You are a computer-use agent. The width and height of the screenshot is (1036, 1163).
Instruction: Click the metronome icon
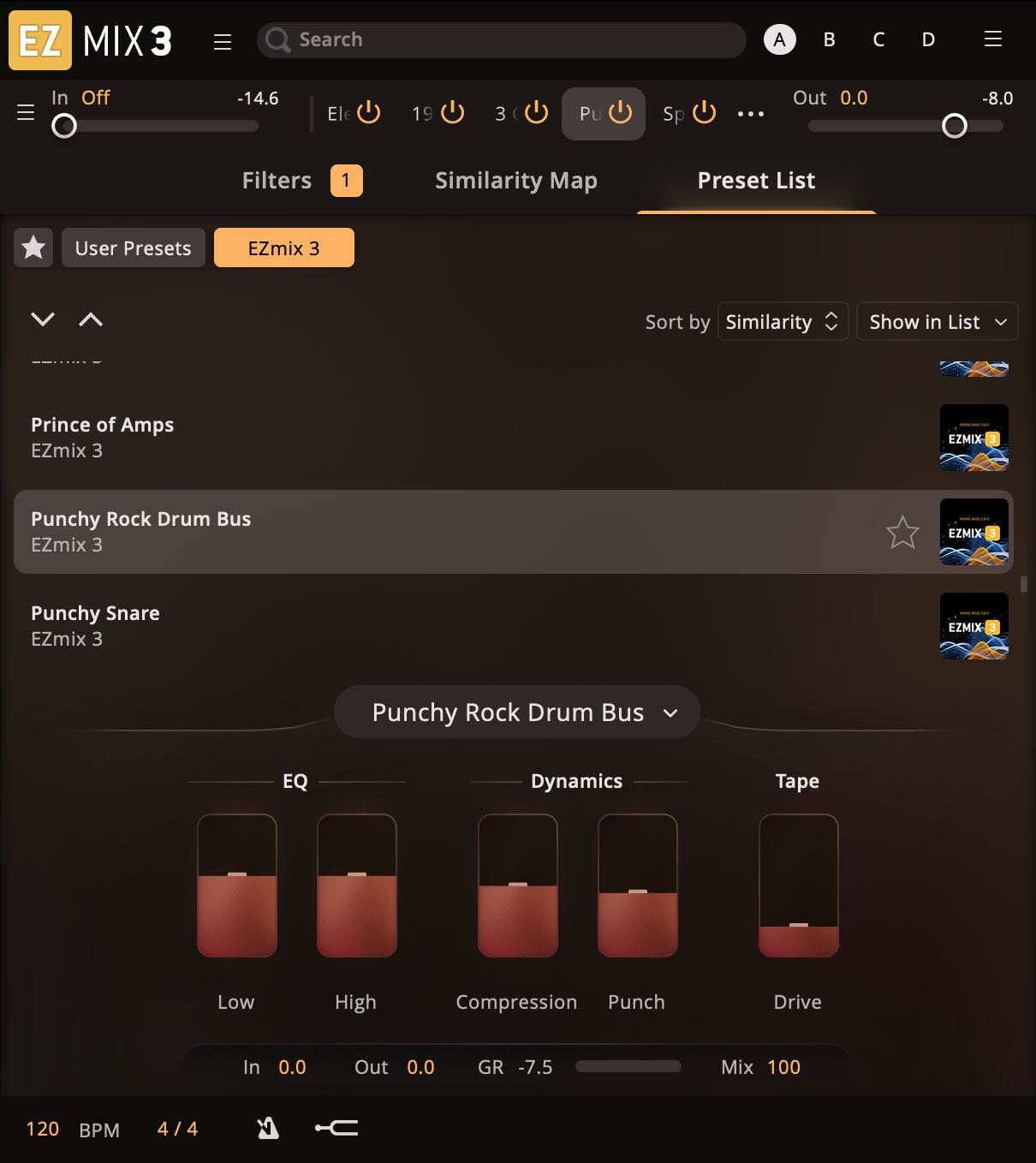pos(268,1129)
